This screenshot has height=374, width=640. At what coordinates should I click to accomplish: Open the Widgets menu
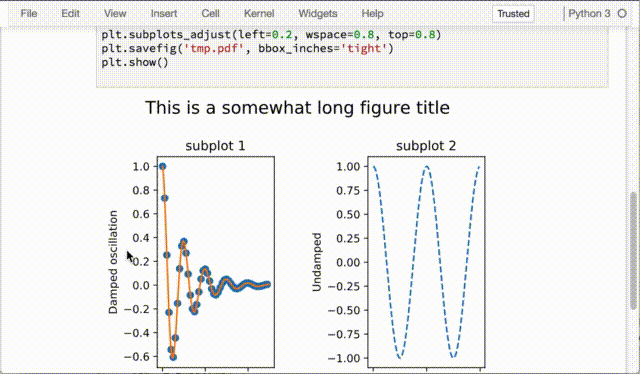tap(318, 13)
